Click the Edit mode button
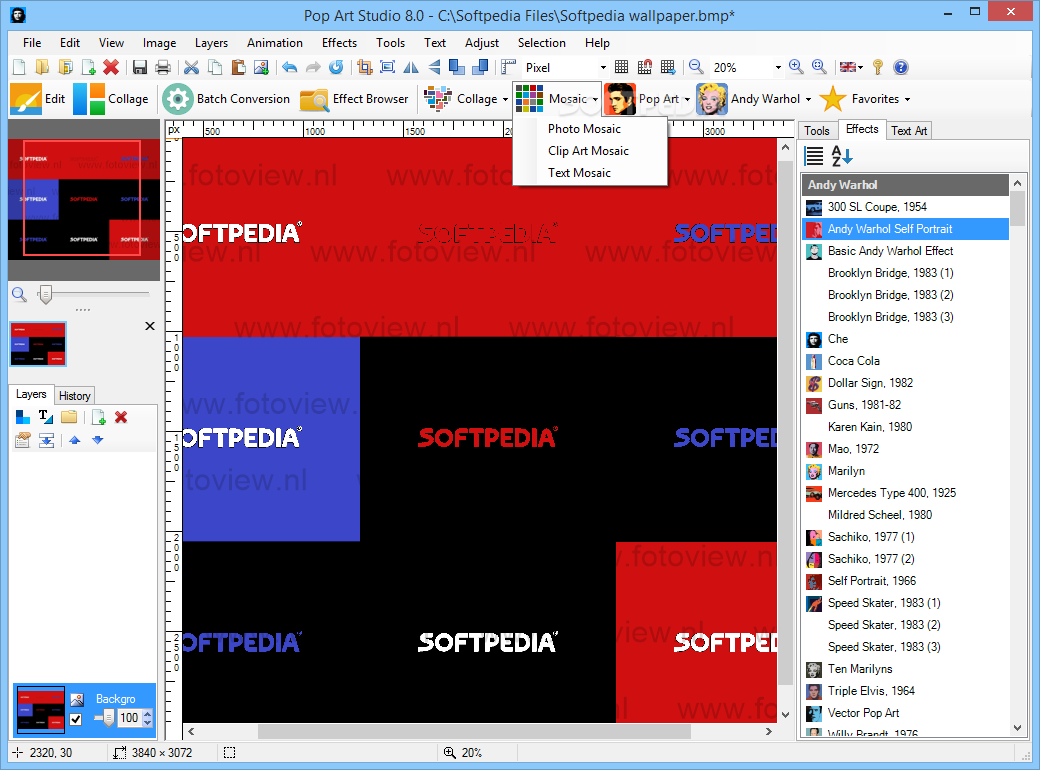Screen dimensions: 1040x770 click(38, 99)
